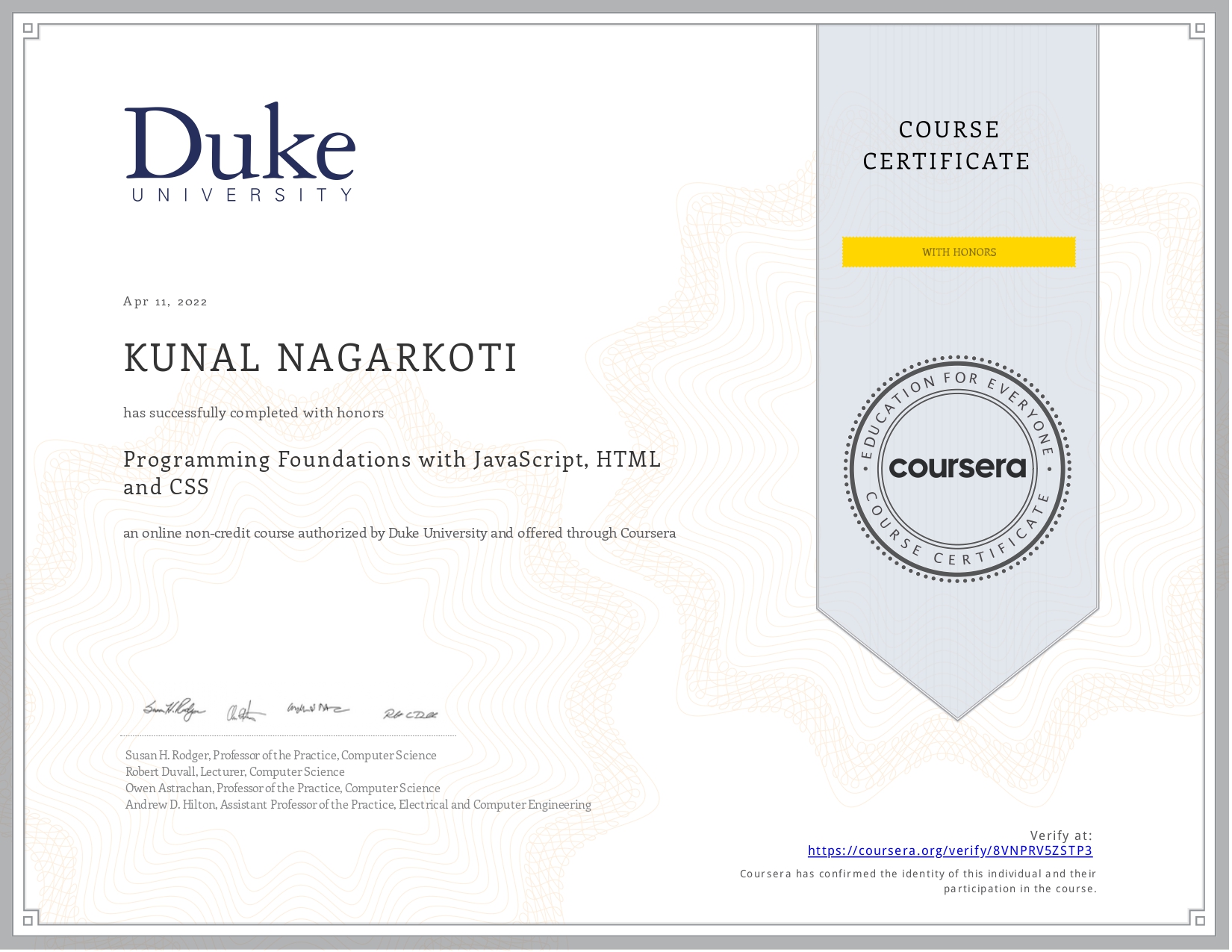Image resolution: width=1232 pixels, height=952 pixels.
Task: Click the name KUNAL NAGARKOTI
Action: tap(320, 358)
